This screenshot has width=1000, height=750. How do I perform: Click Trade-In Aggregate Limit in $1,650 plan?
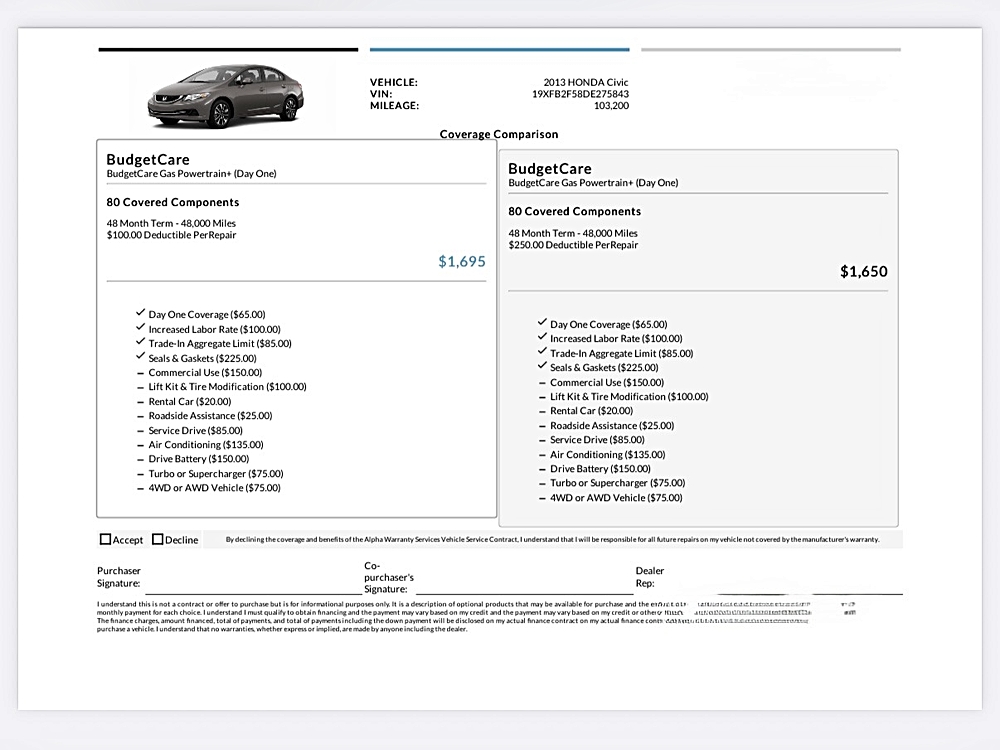coord(622,353)
